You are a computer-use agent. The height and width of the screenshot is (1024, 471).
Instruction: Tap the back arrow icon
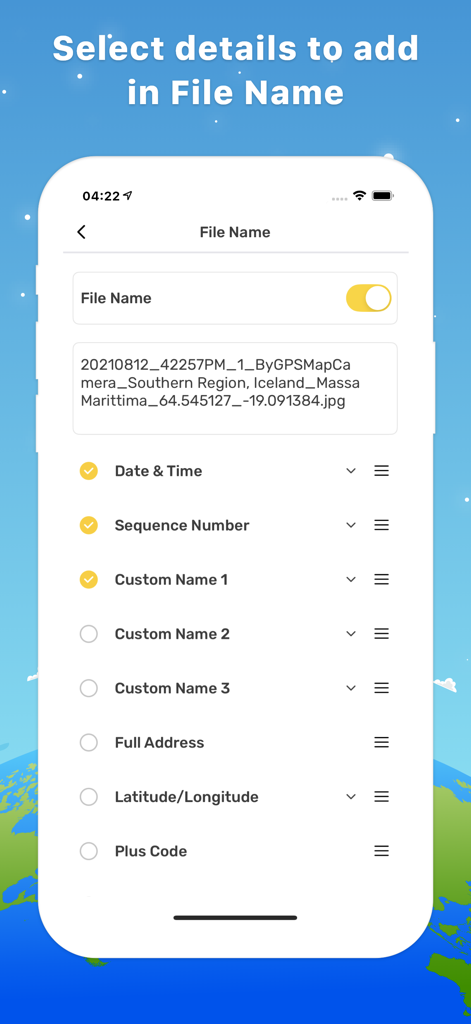[x=82, y=232]
